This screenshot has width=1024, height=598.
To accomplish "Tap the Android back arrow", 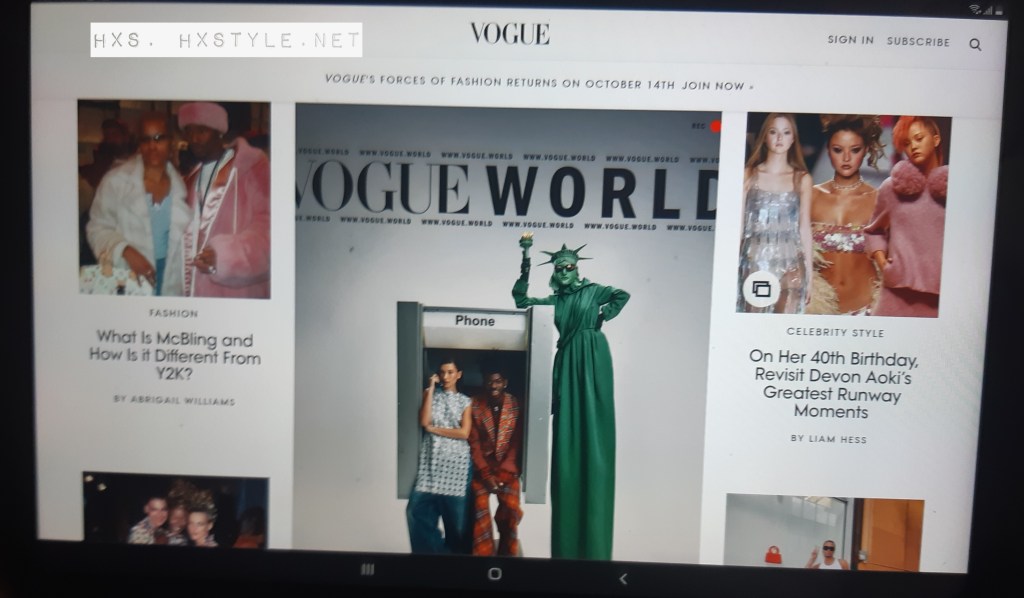I will click(623, 578).
